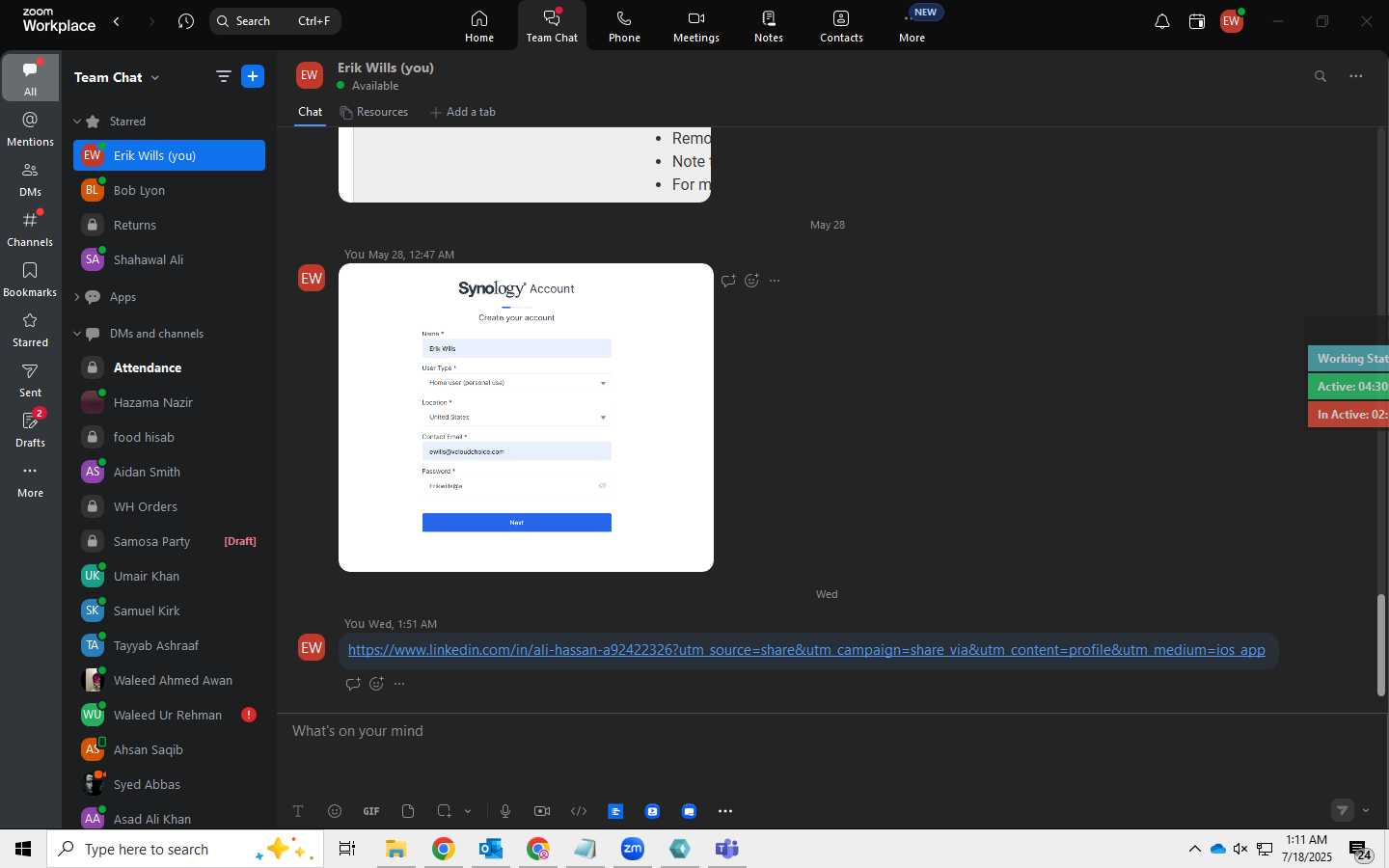Collapse the Starred section

coord(77,122)
